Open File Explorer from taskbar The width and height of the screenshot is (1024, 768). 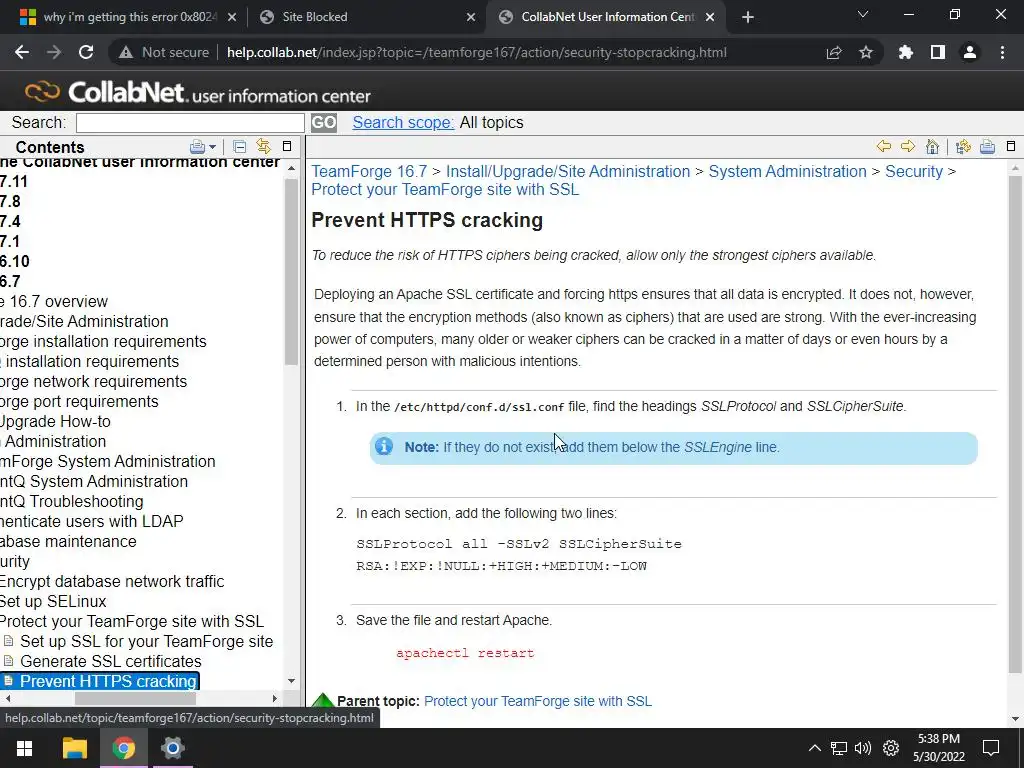click(x=74, y=748)
